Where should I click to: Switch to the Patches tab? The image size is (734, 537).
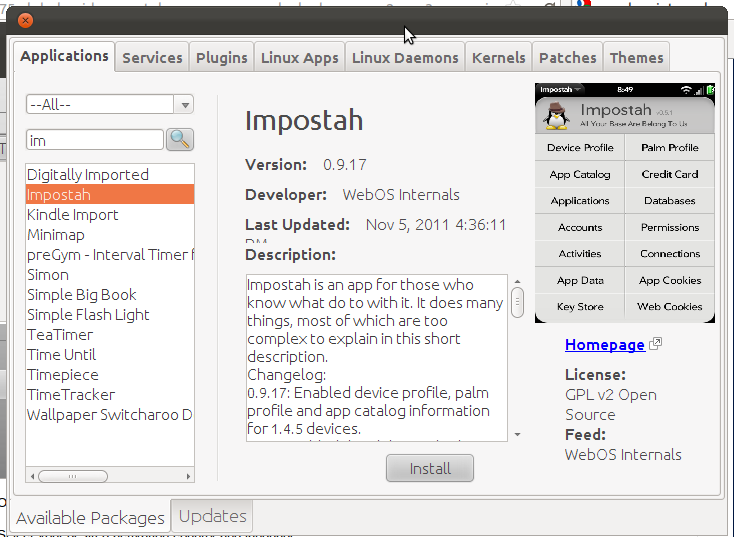click(567, 58)
